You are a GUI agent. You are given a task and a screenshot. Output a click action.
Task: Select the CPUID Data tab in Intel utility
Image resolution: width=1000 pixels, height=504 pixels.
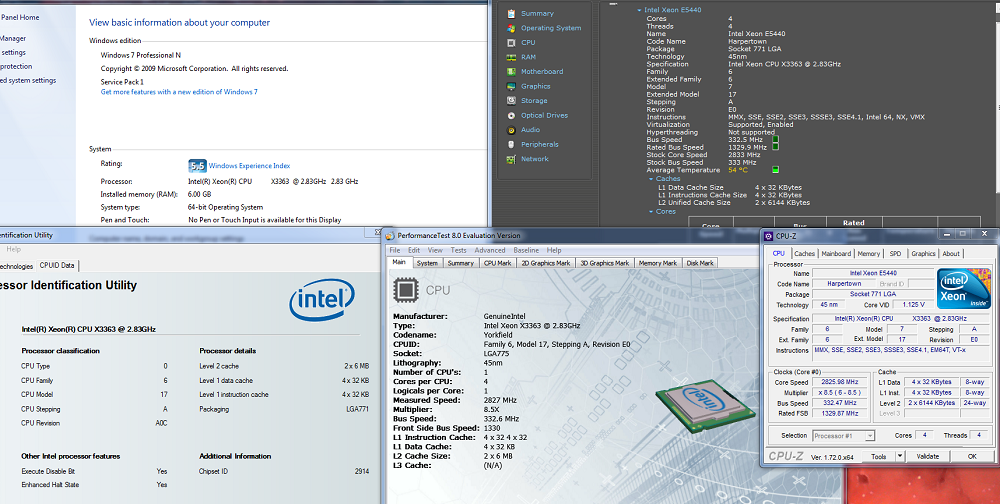[x=57, y=265]
